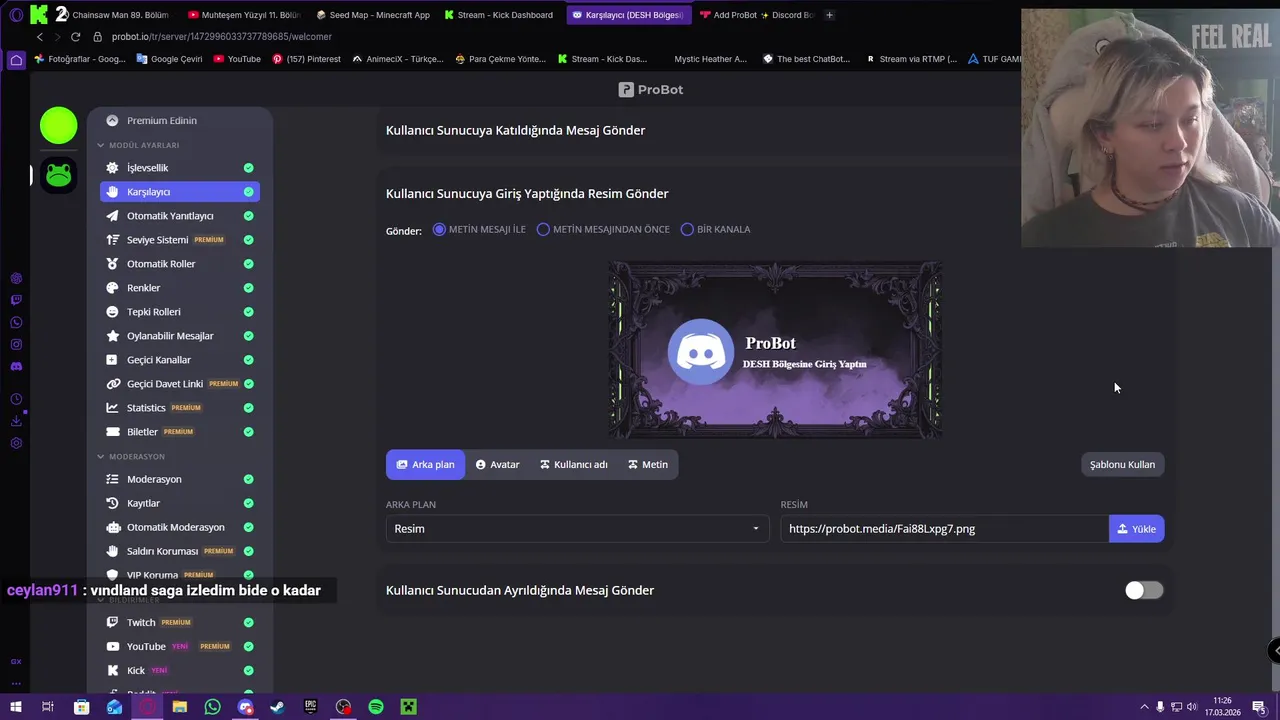Viewport: 1280px width, 720px height.
Task: Open WhatsApp from the taskbar
Action: [212, 707]
